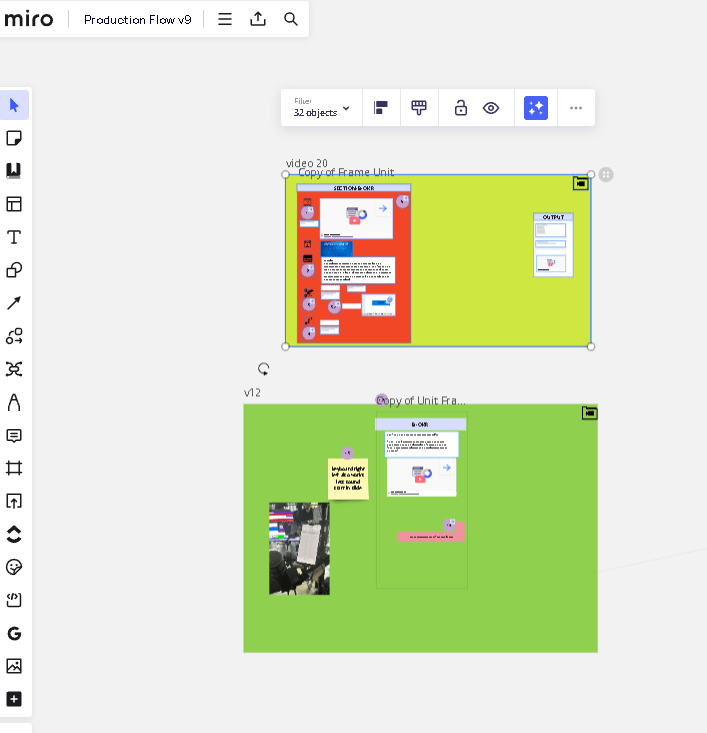Select the OUTPUT panel in video 20
Screen dimensions: 707x733
point(553,245)
